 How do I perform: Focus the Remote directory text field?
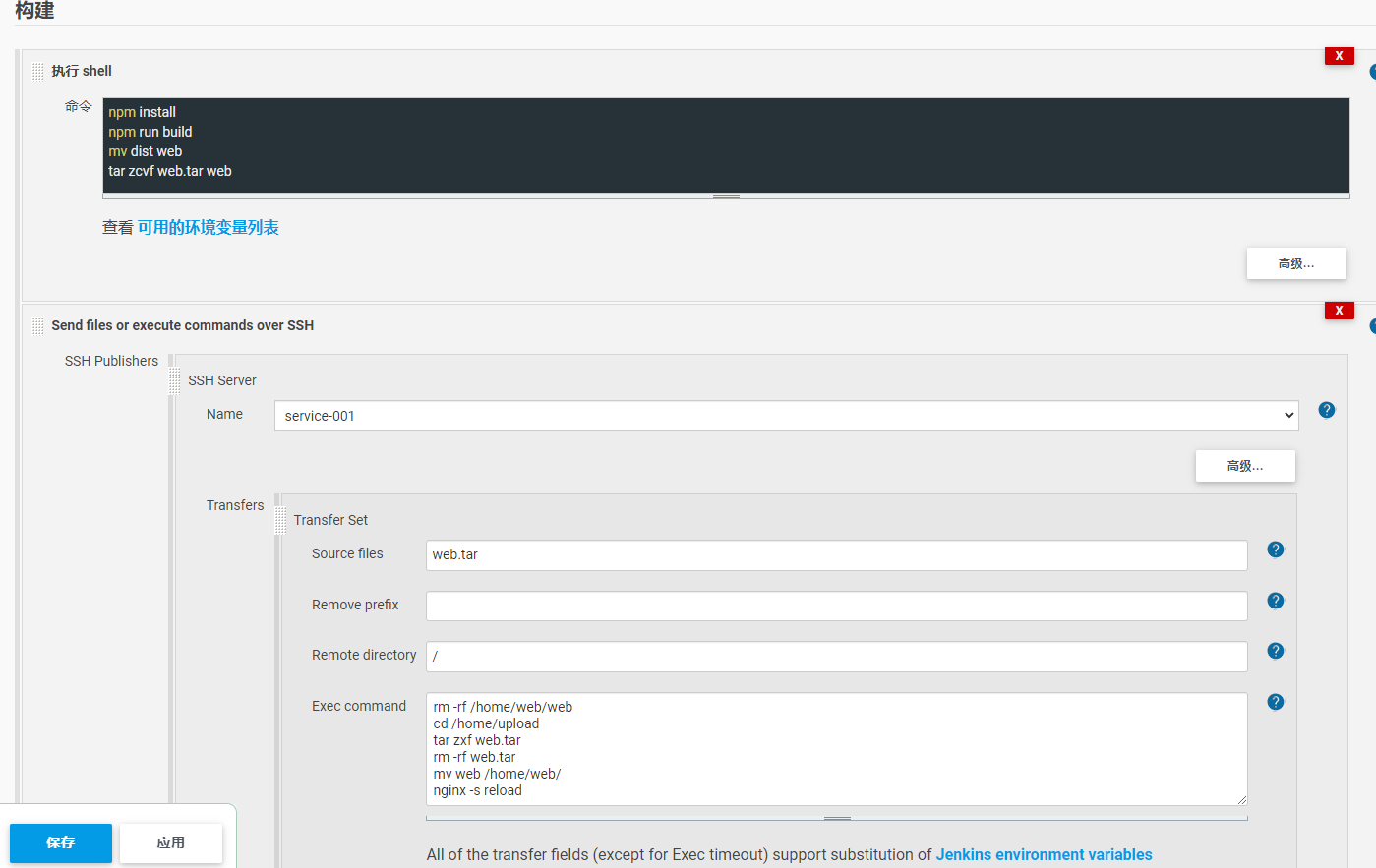(836, 657)
